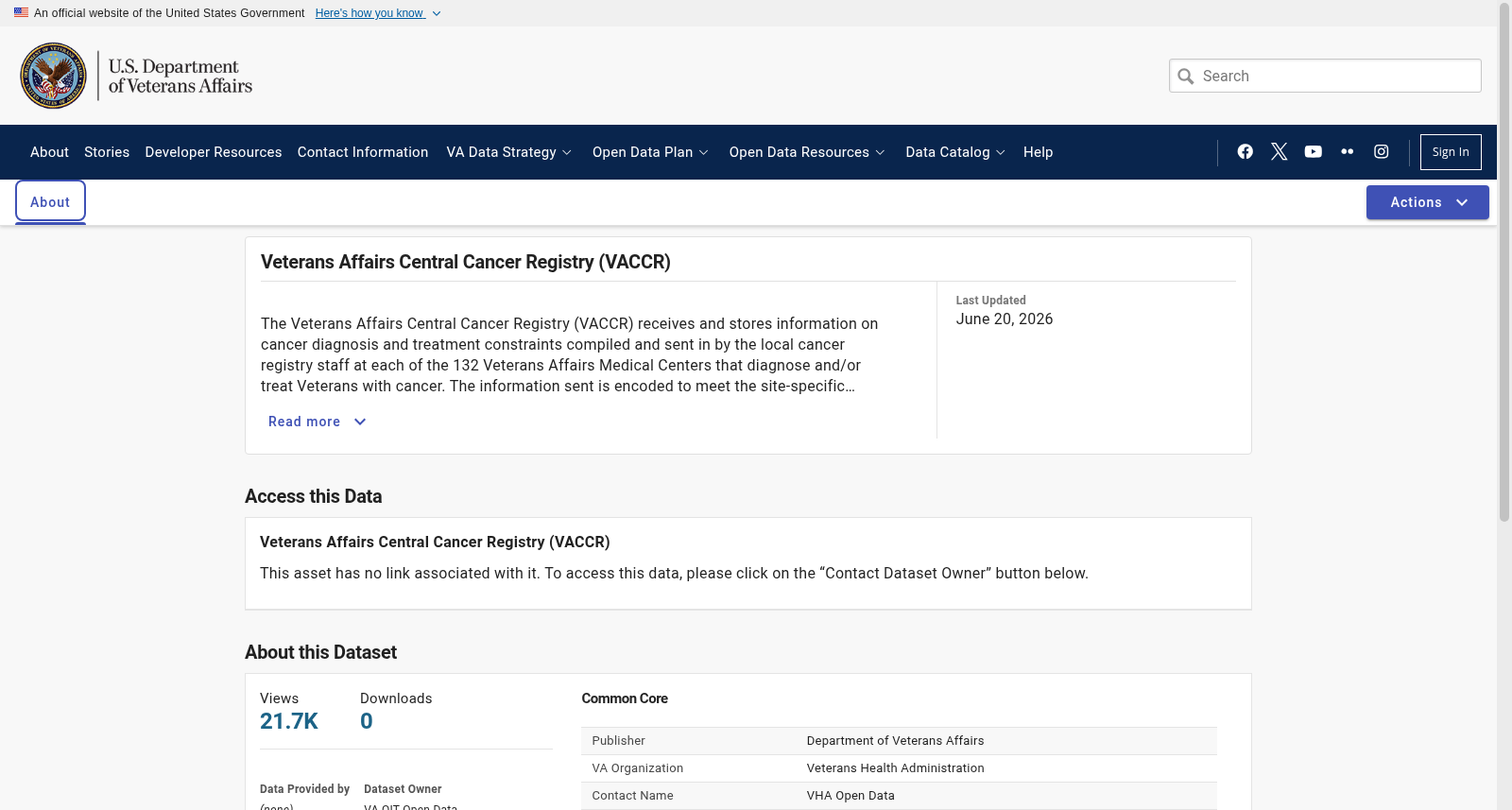Click the dataset title heading VACCR

point(466,262)
